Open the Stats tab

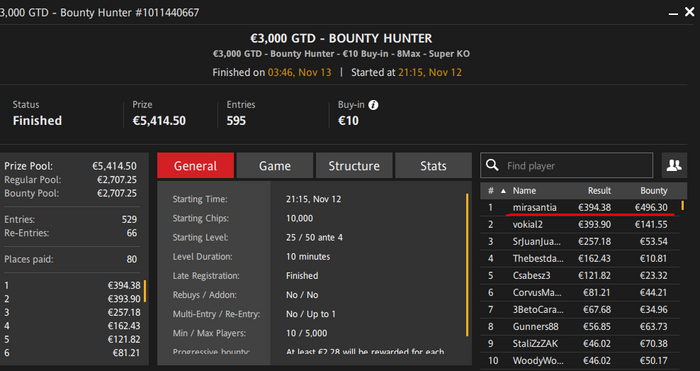click(x=433, y=166)
